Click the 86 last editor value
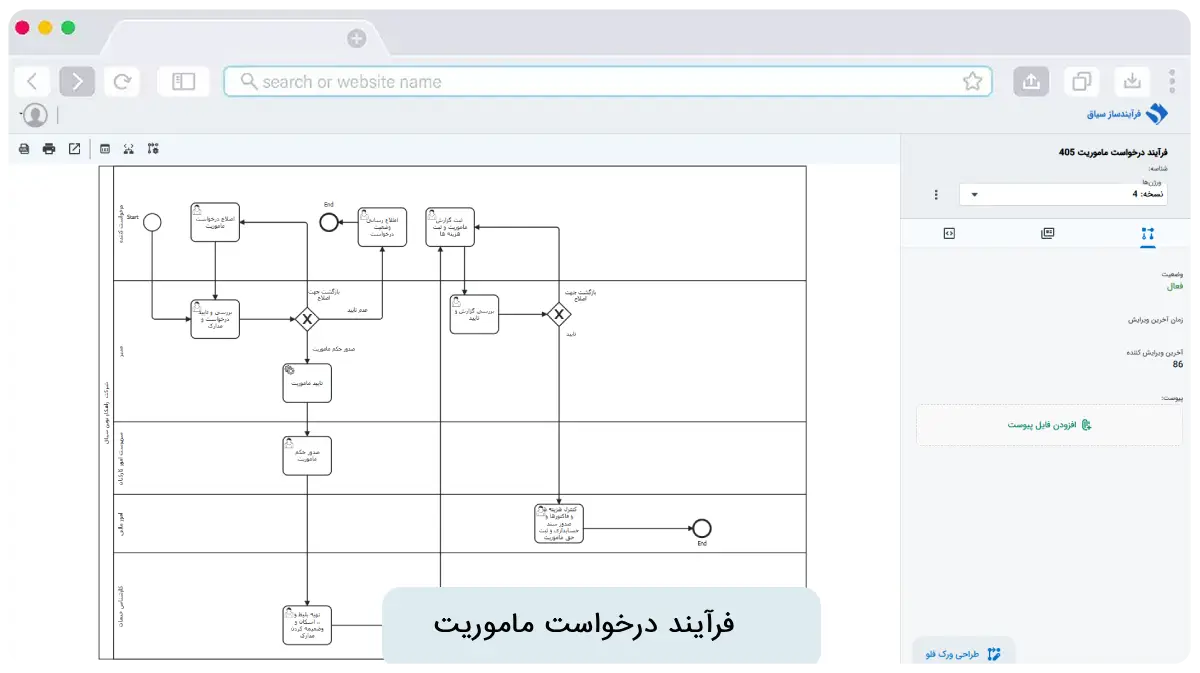Image resolution: width=1200 pixels, height=673 pixels. coord(1178,364)
